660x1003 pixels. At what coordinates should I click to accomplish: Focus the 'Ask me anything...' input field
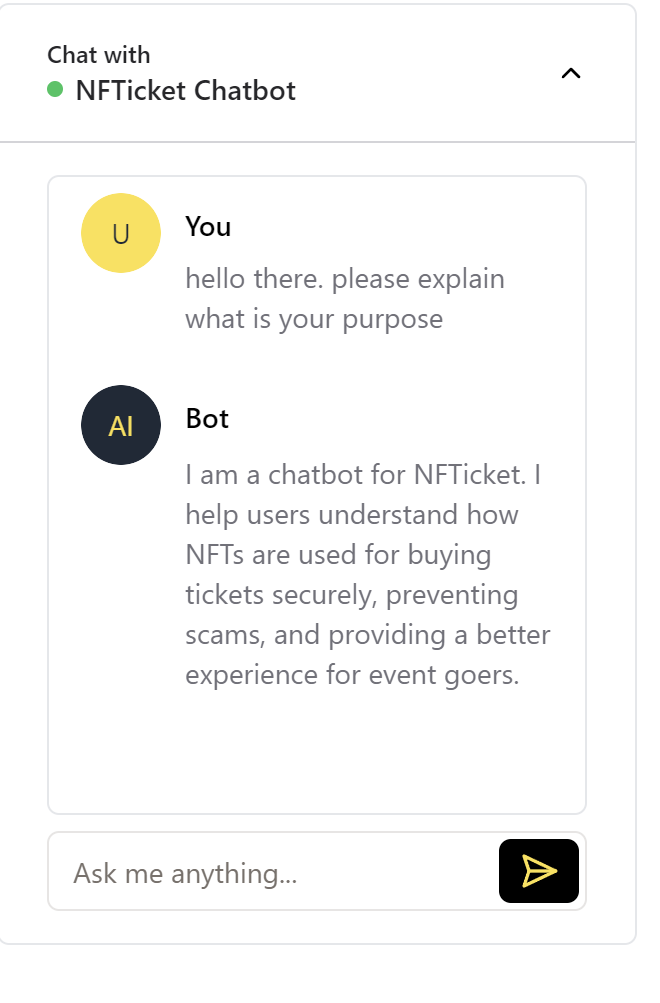[272, 873]
